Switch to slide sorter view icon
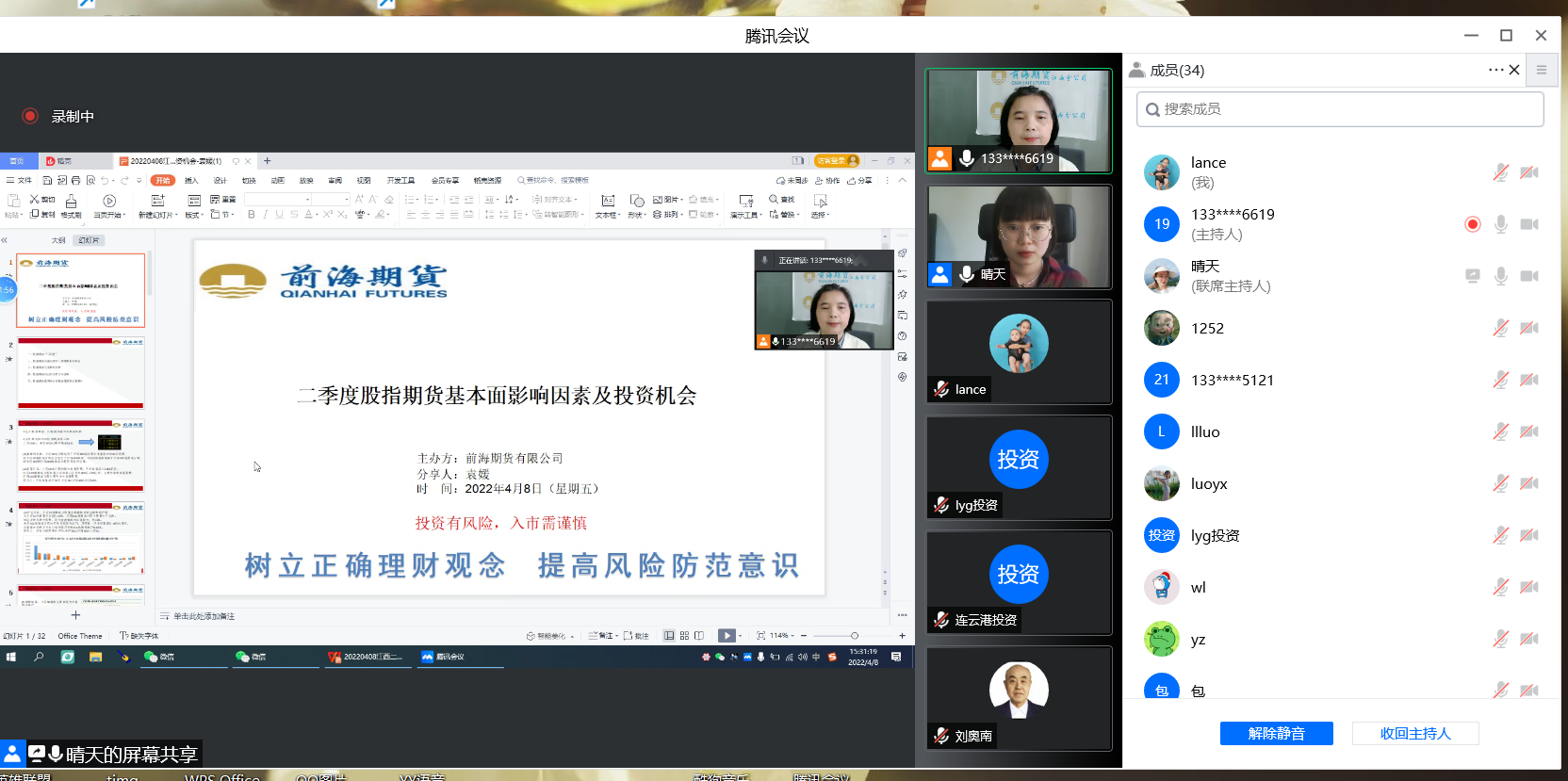Viewport: 1568px width, 781px height. point(685,636)
